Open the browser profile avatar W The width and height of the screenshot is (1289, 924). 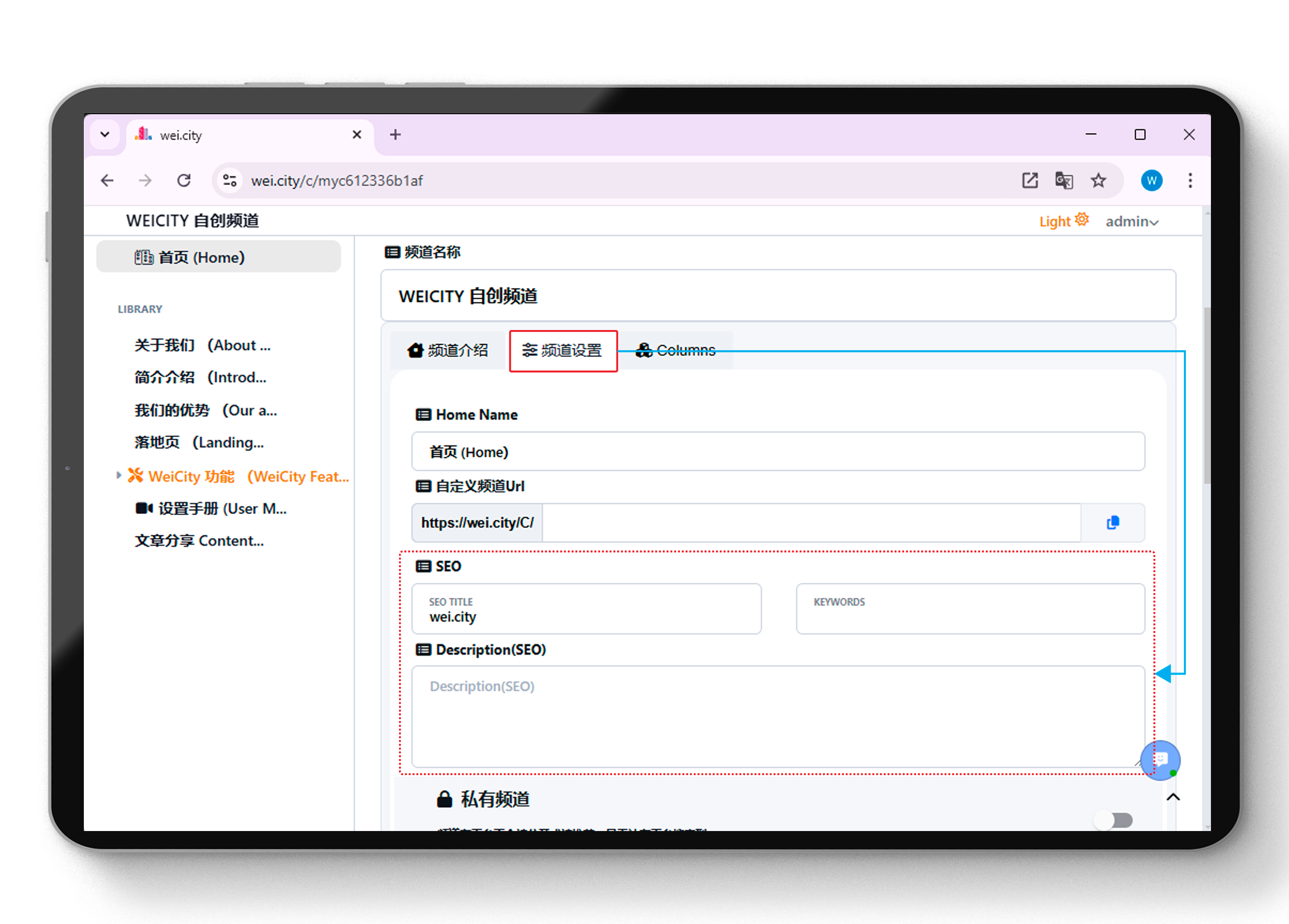click(x=1152, y=181)
